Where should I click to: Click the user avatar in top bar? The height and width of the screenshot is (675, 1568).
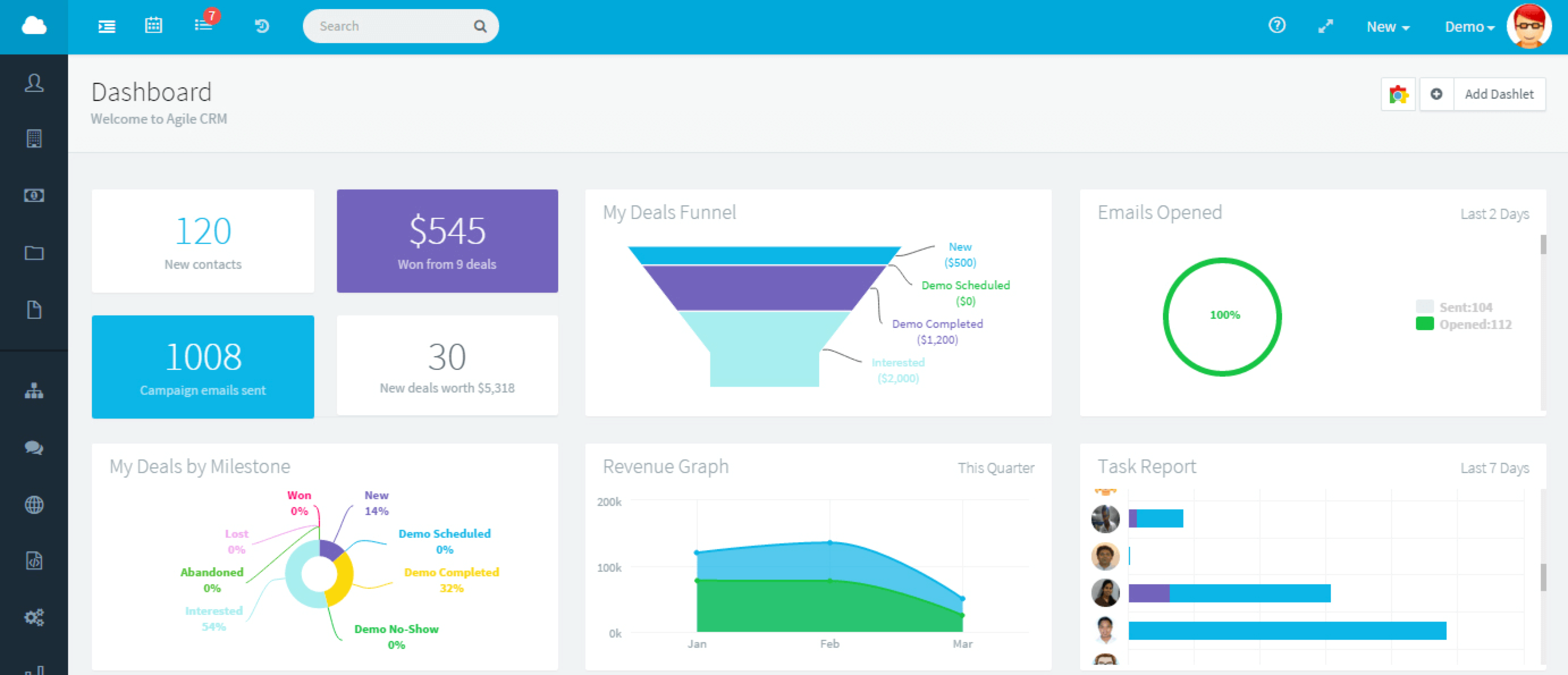(1528, 26)
